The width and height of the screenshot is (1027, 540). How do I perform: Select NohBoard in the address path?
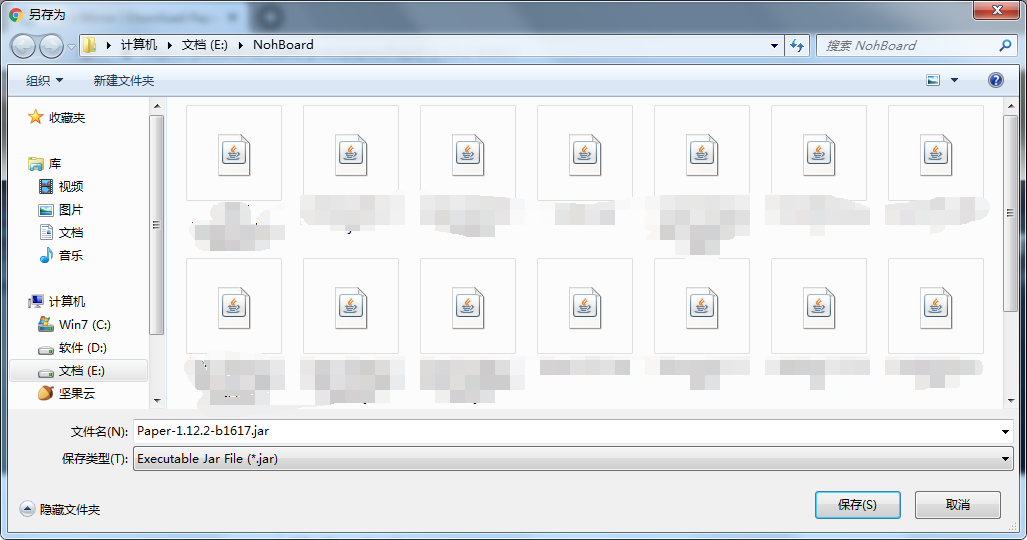pyautogui.click(x=283, y=45)
